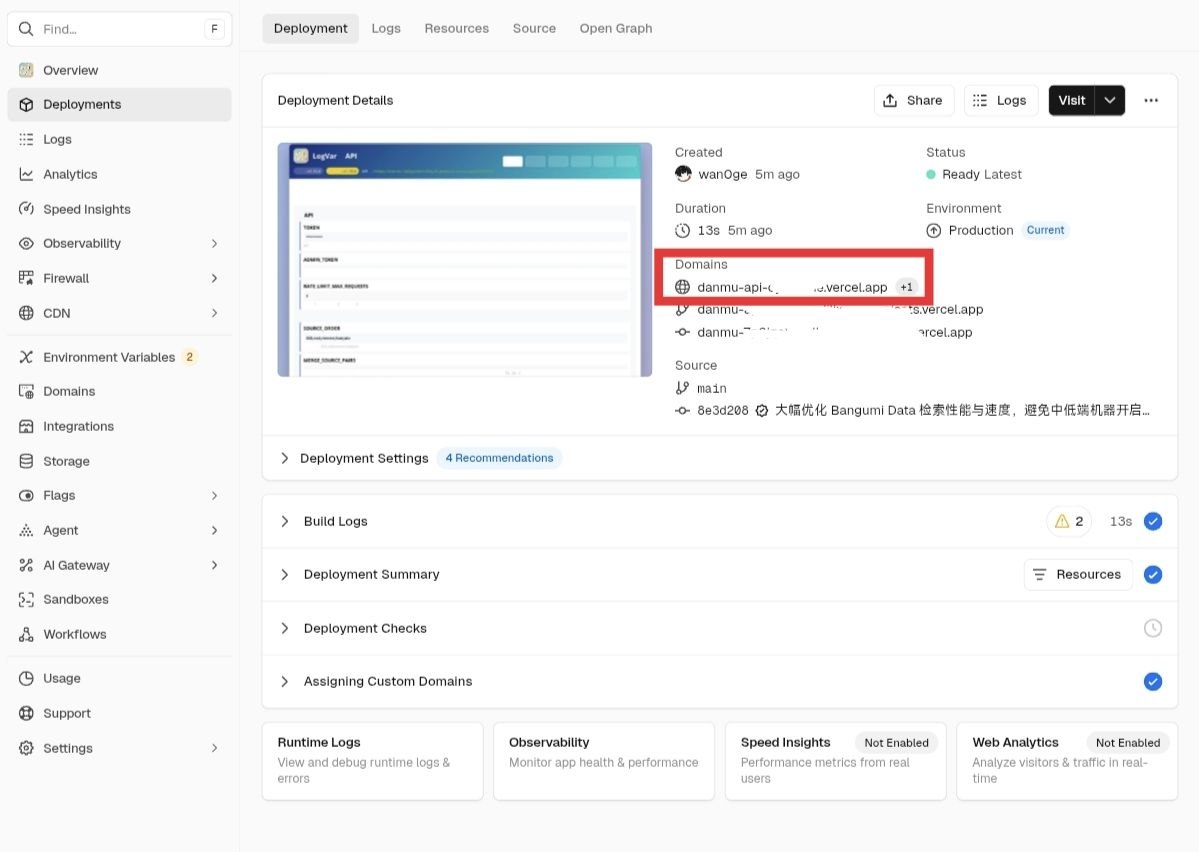This screenshot has width=1199, height=852.
Task: Expand the CDN sidebar submenu chevron
Action: (x=214, y=313)
